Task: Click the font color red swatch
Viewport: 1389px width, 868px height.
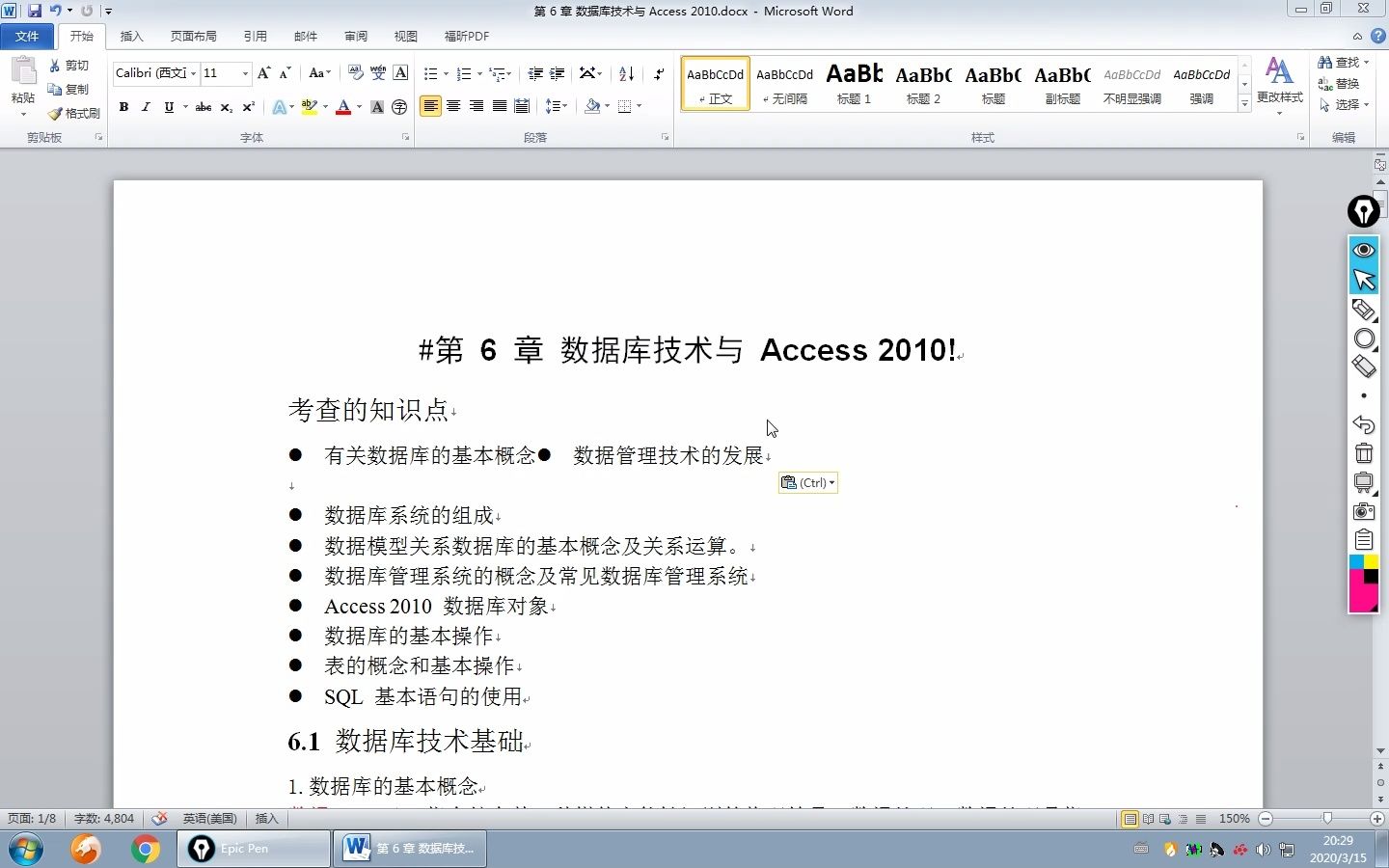Action: pos(342,107)
